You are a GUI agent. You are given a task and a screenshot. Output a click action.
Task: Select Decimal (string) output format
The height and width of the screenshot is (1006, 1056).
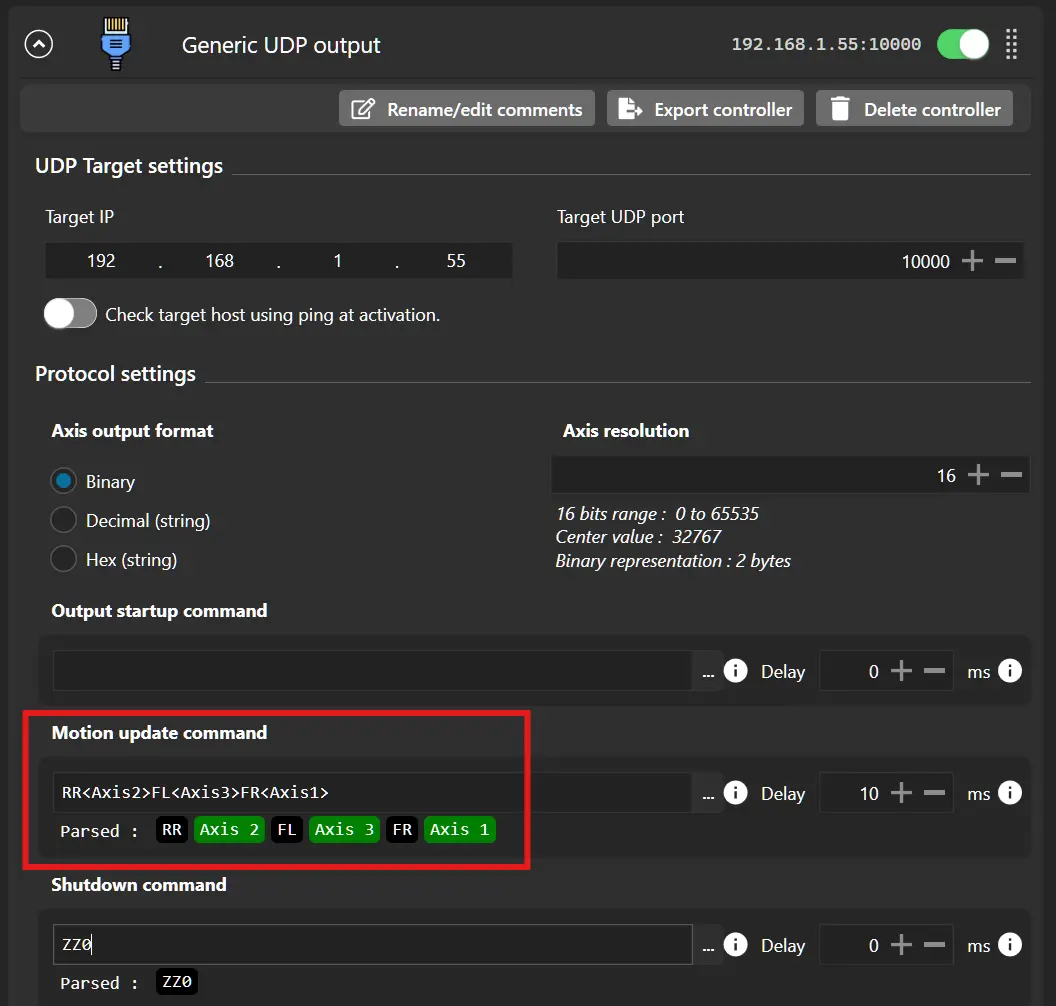click(63, 520)
